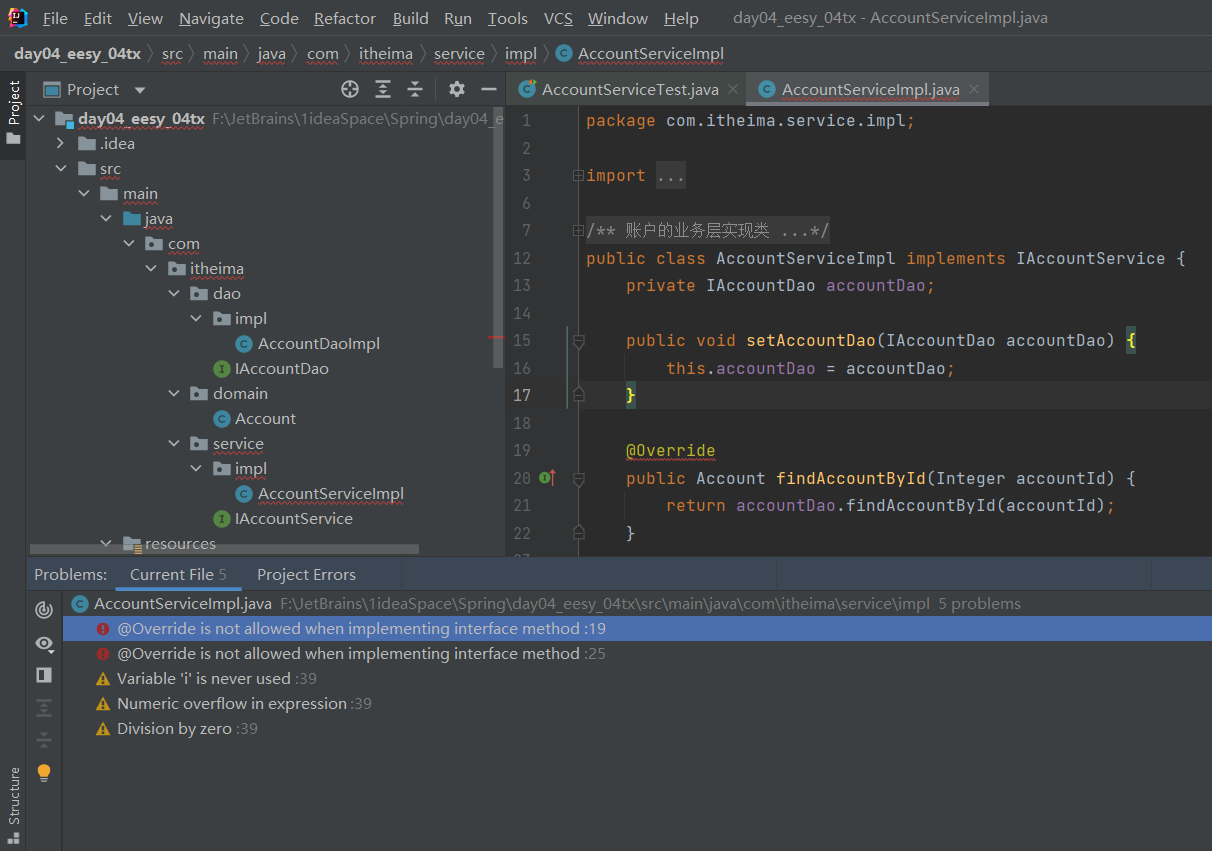
Task: Click Collapse All in Project panel header
Action: coord(415,89)
